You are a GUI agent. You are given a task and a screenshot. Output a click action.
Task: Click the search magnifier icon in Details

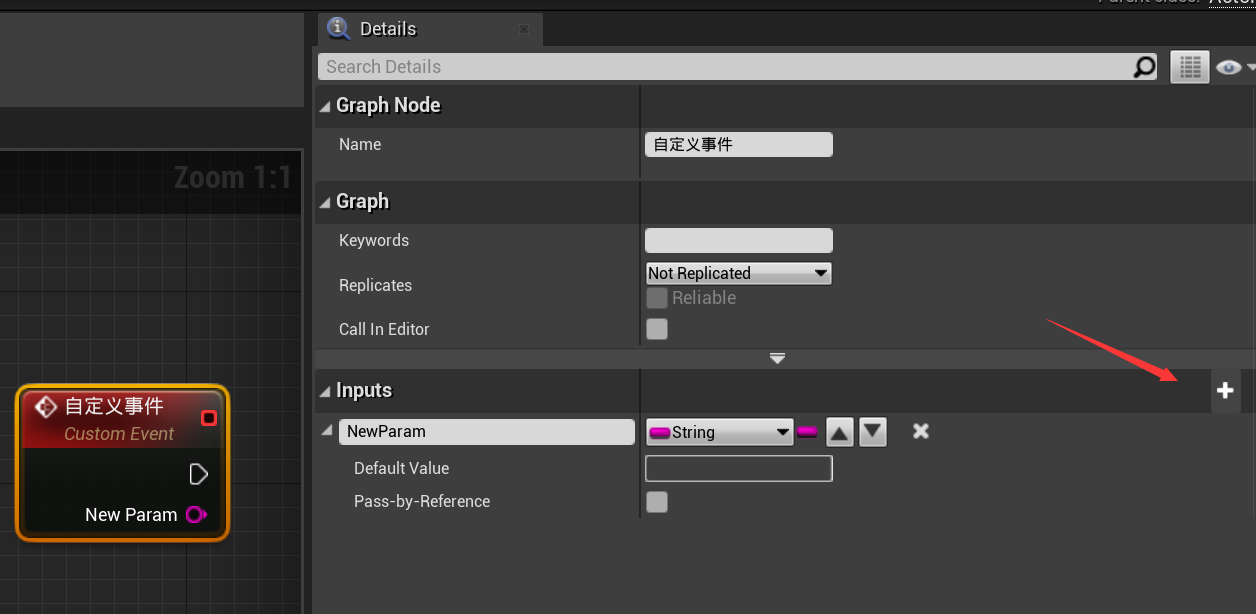[x=1143, y=67]
